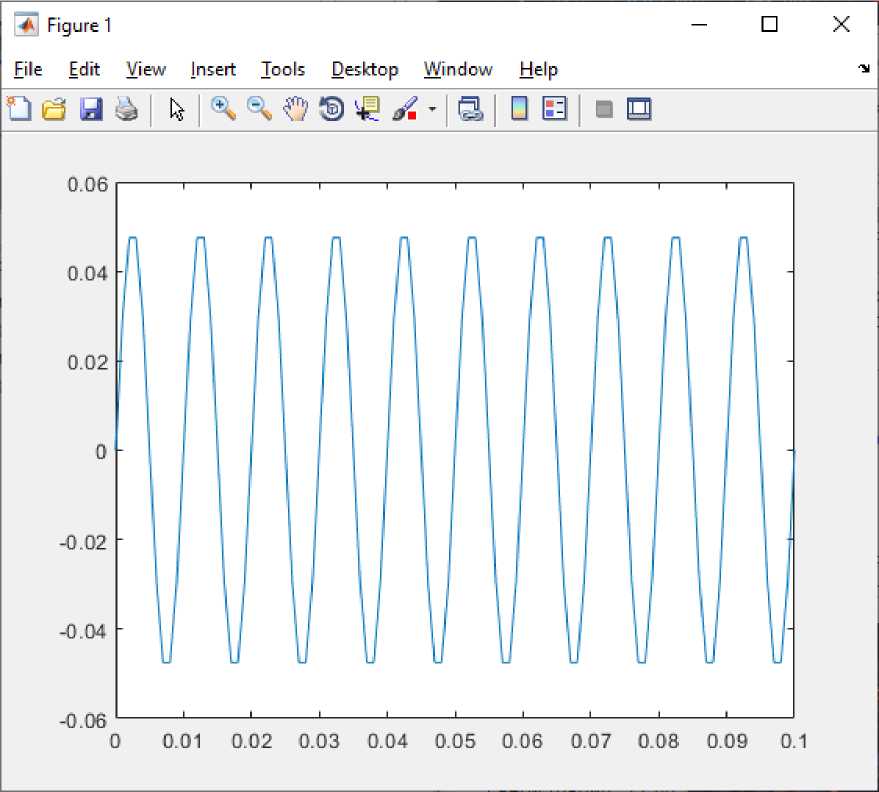Open the File menu
Screen dimensions: 879x792
coord(28,69)
